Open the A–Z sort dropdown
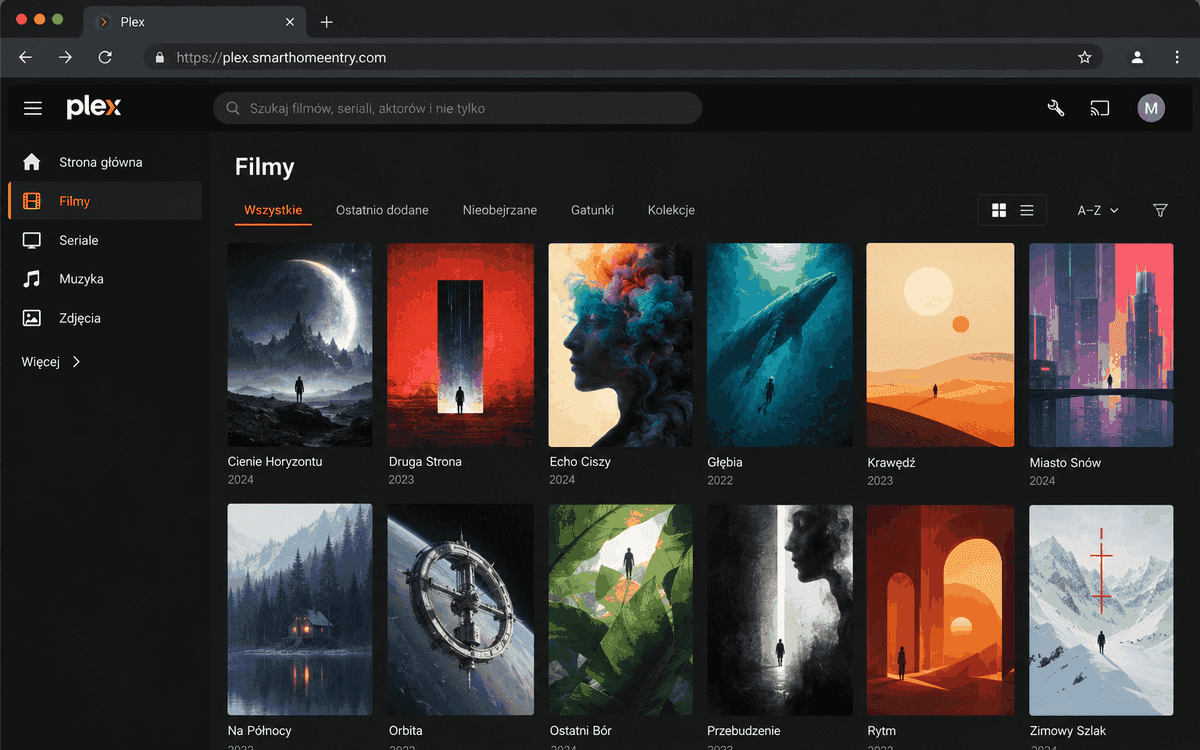Screen dimensions: 1200x750 pyautogui.click(x=1098, y=210)
